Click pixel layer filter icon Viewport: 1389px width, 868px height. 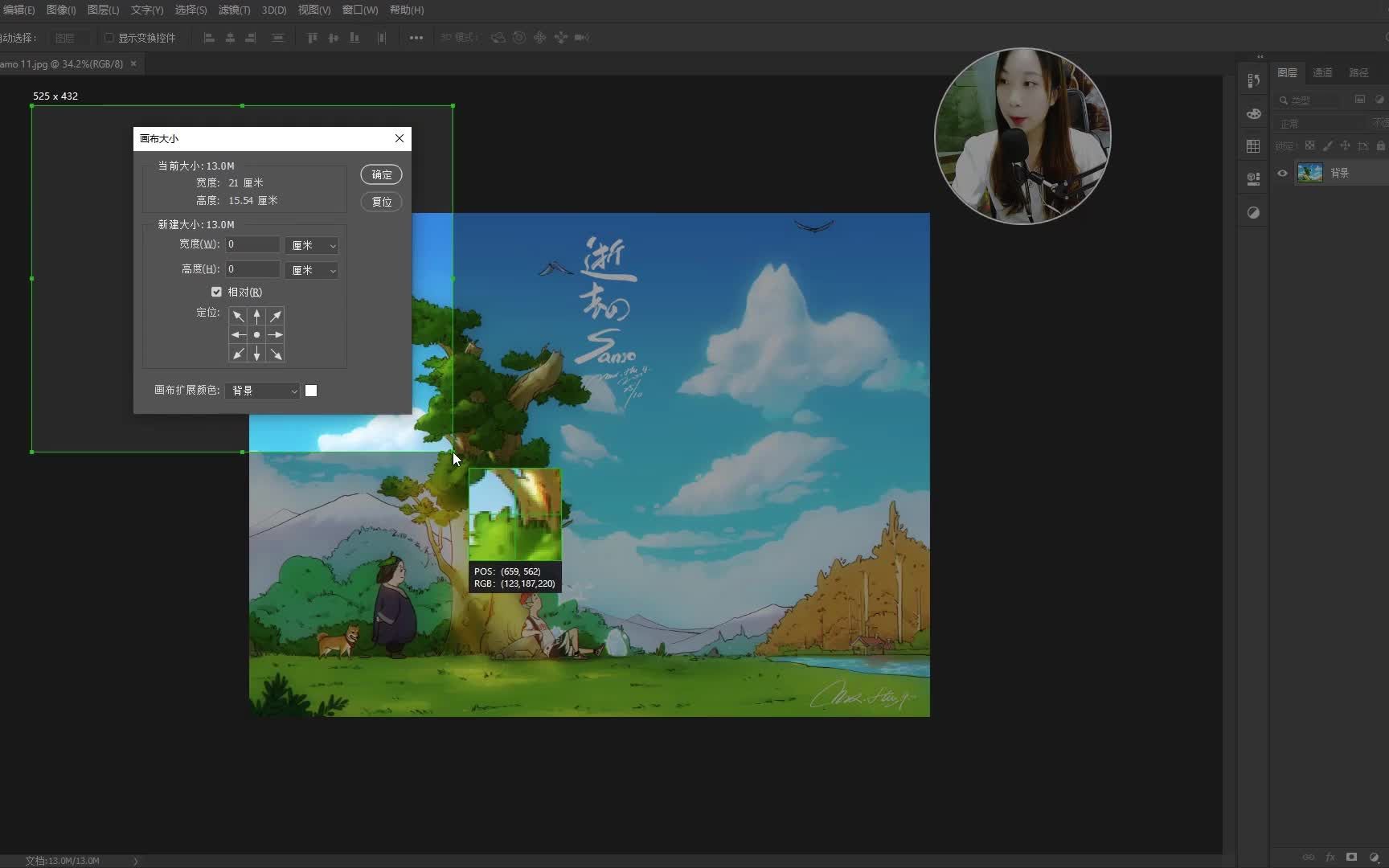[x=1360, y=100]
